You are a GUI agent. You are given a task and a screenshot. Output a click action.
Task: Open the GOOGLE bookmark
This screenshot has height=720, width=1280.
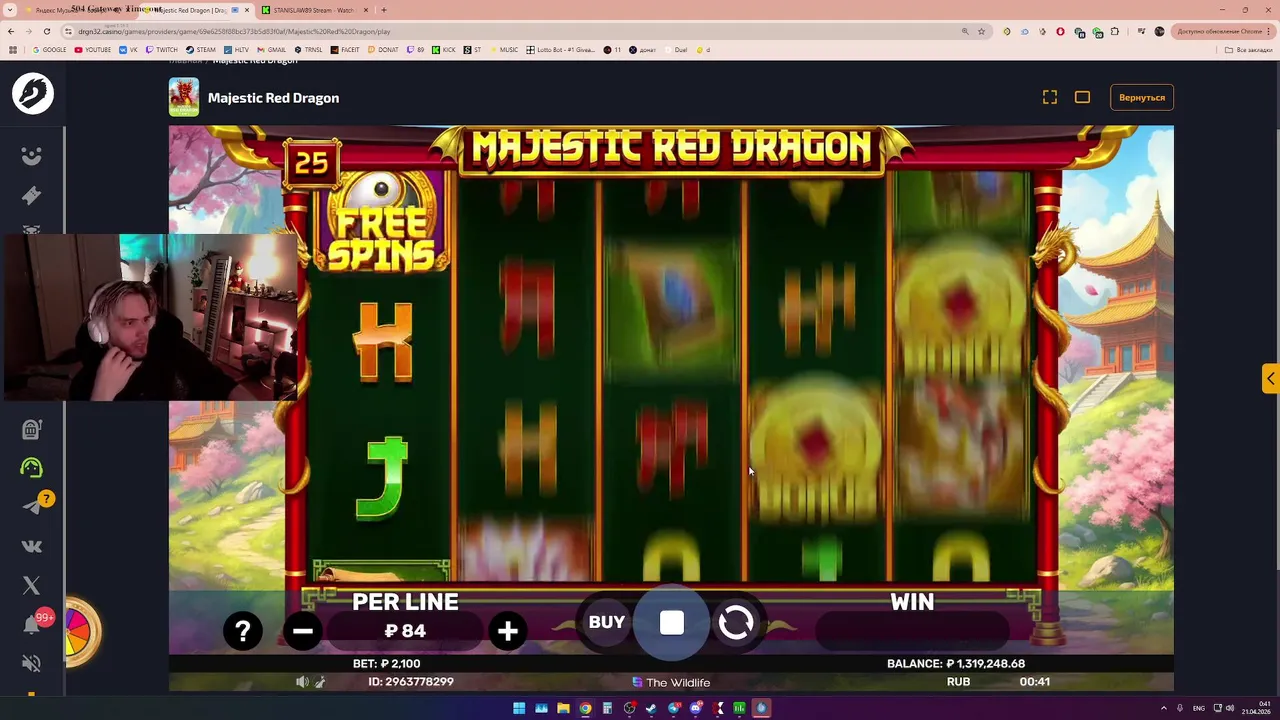point(49,49)
